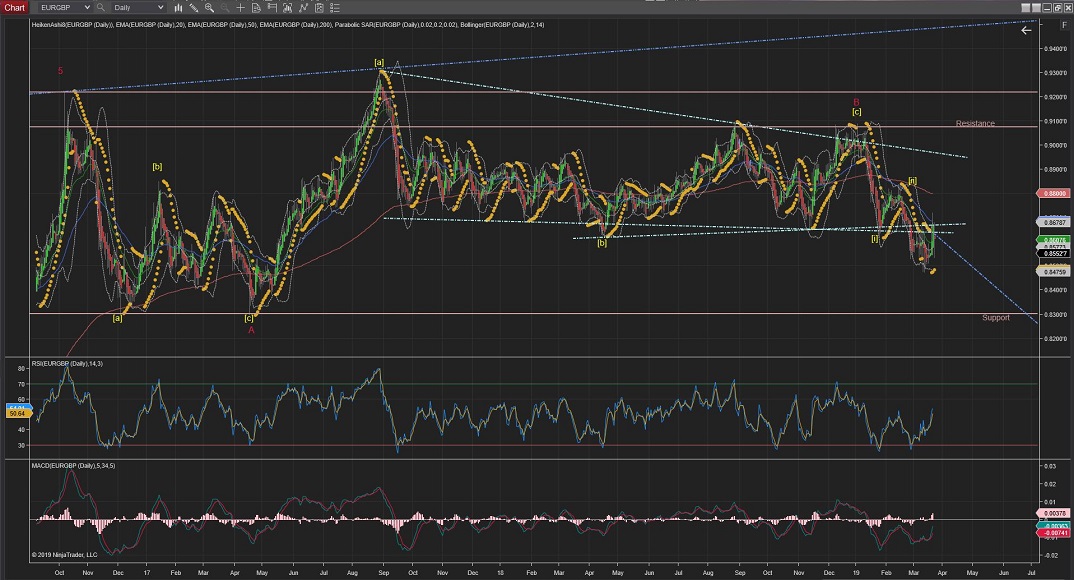
Task: Click the second link window square button
Action: [x=1036, y=8]
